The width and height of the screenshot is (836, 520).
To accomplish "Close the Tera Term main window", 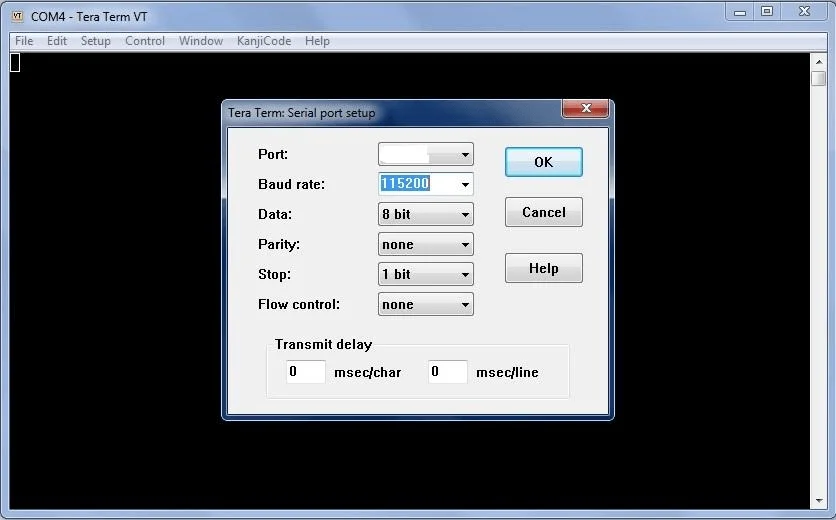I will tap(805, 12).
